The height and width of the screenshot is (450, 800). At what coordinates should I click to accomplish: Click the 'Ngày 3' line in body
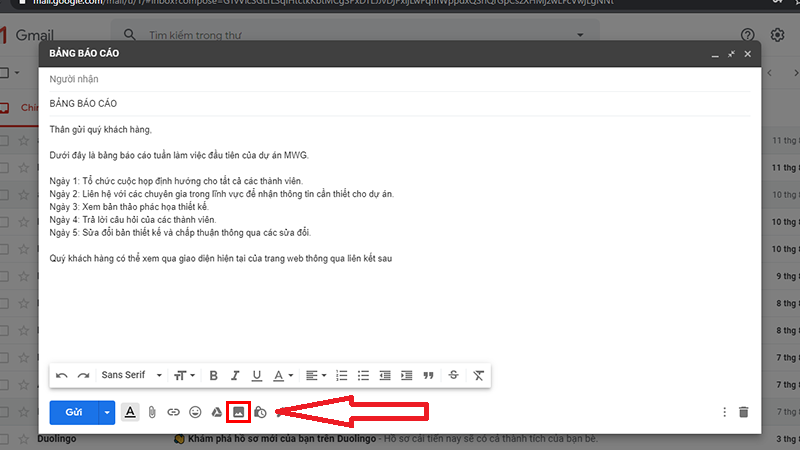129,207
